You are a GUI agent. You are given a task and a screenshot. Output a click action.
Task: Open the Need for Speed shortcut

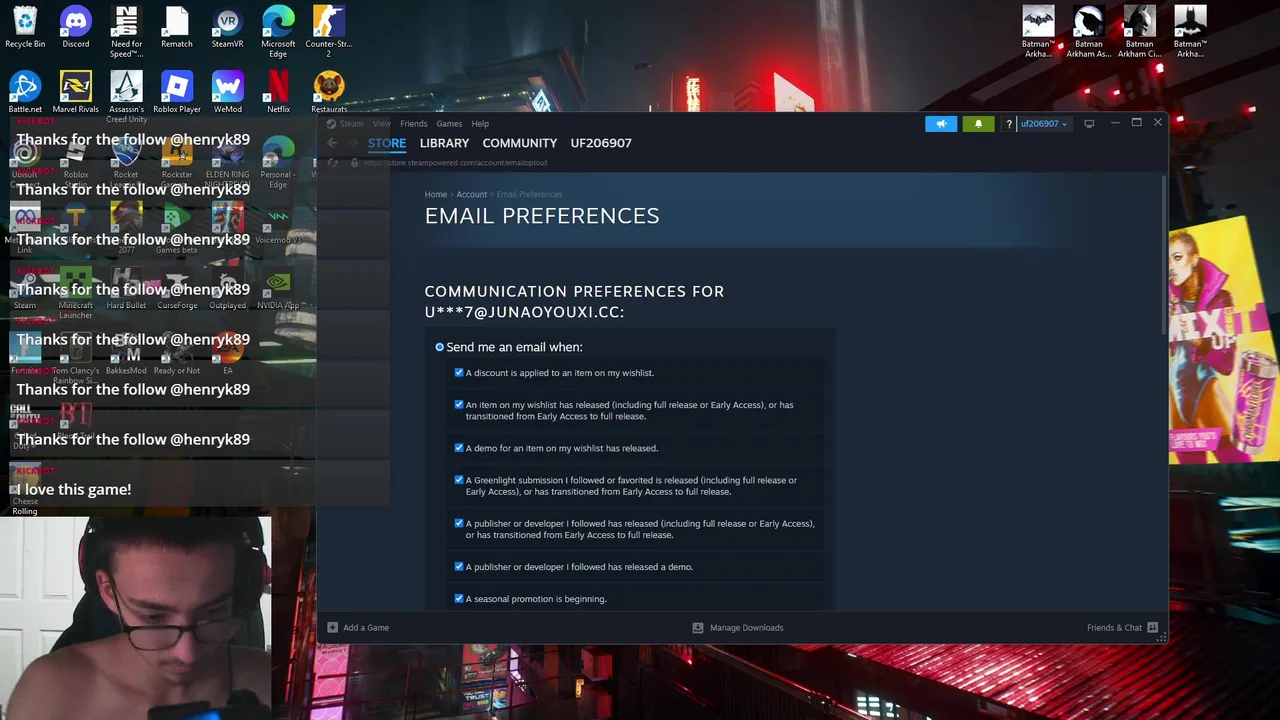click(x=126, y=32)
